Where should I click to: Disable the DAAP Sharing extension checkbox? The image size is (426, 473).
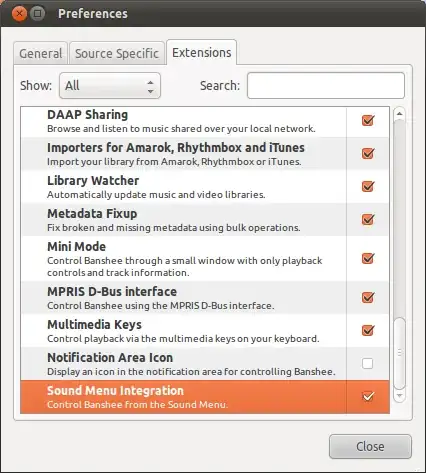coord(368,120)
